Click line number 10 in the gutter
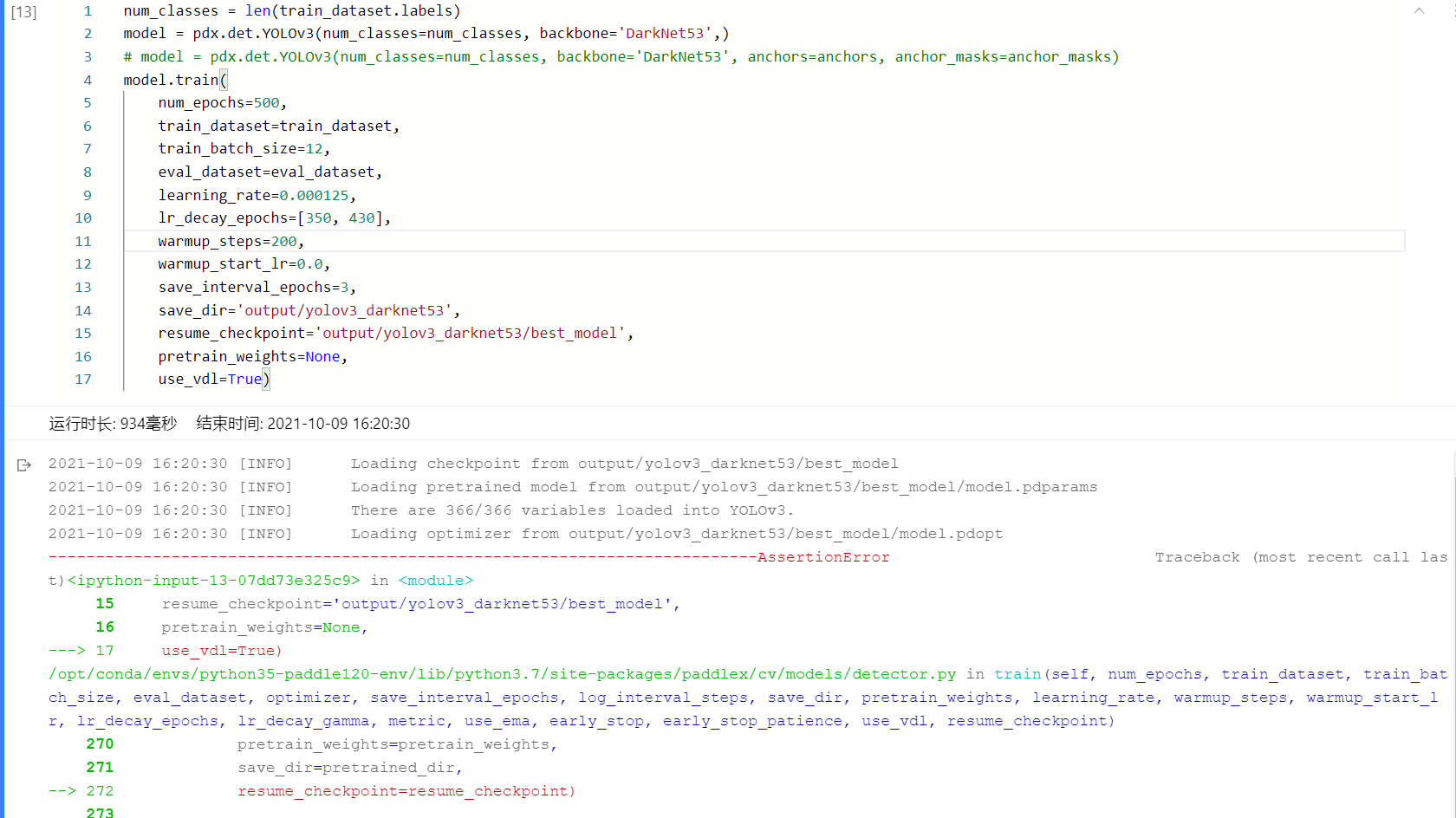The height and width of the screenshot is (818, 1456). (83, 217)
